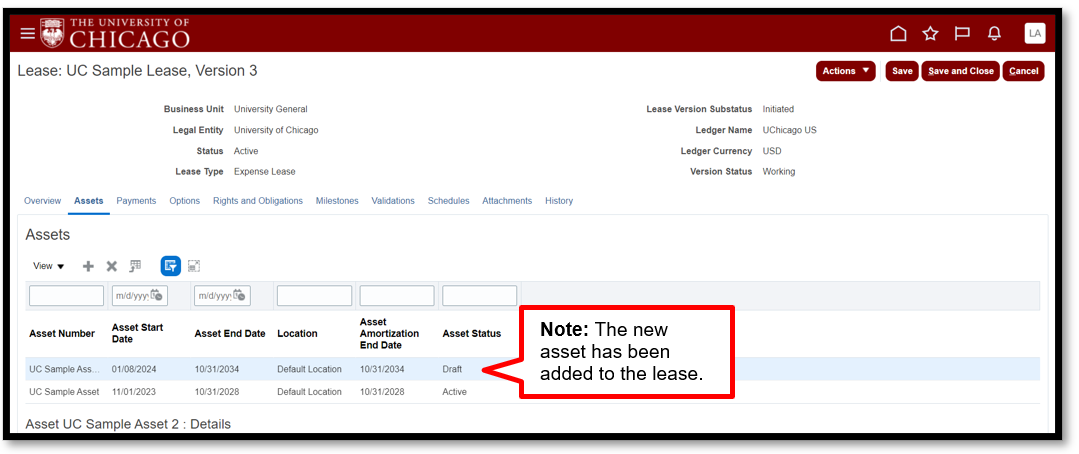Click the Asset End Date filter field

[x=213, y=296]
